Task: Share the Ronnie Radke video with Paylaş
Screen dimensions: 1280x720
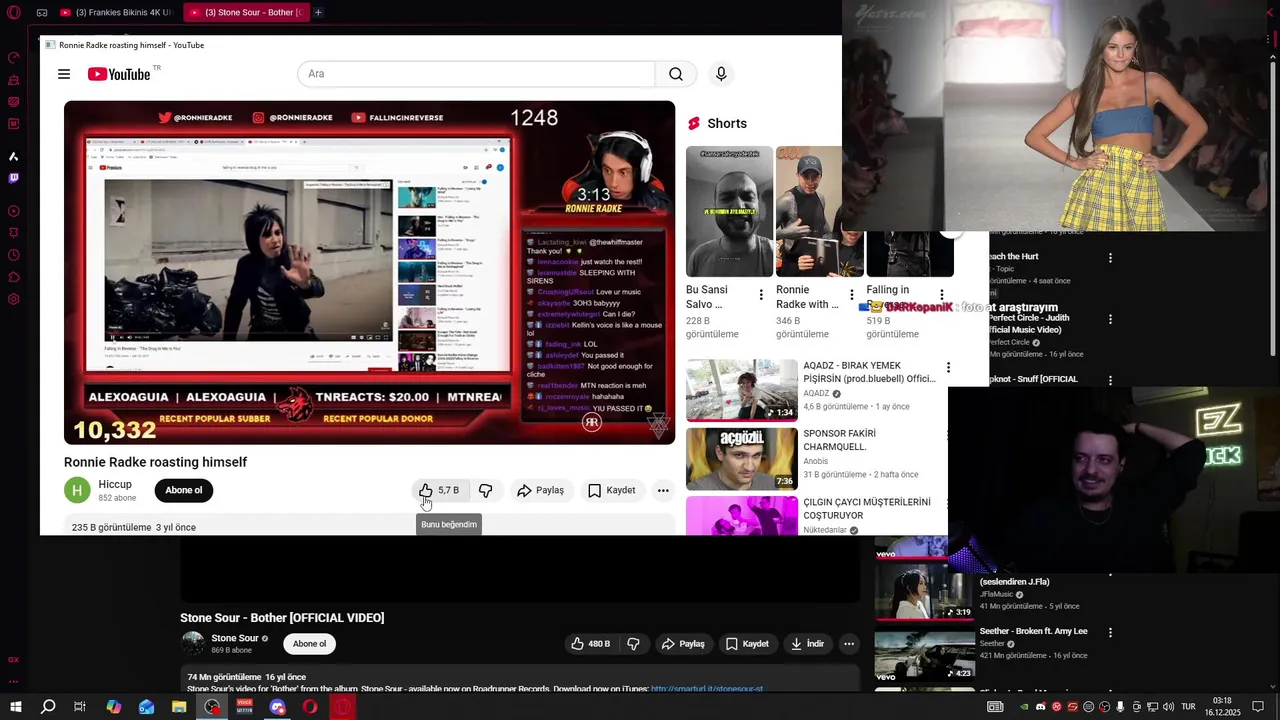Action: (541, 490)
